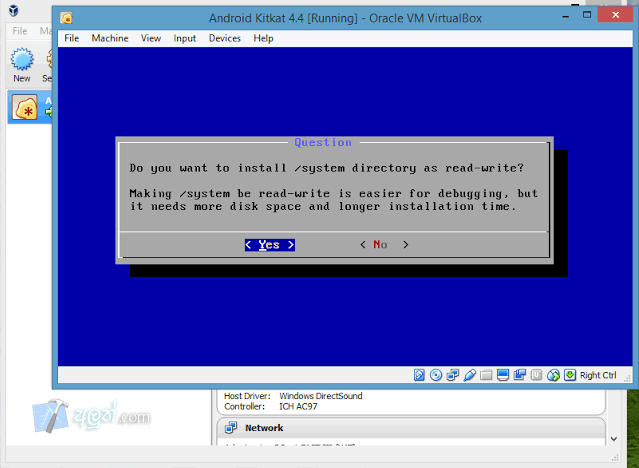Open network adapters status icon
Viewport: 639px width, 468px height.
coord(452,375)
